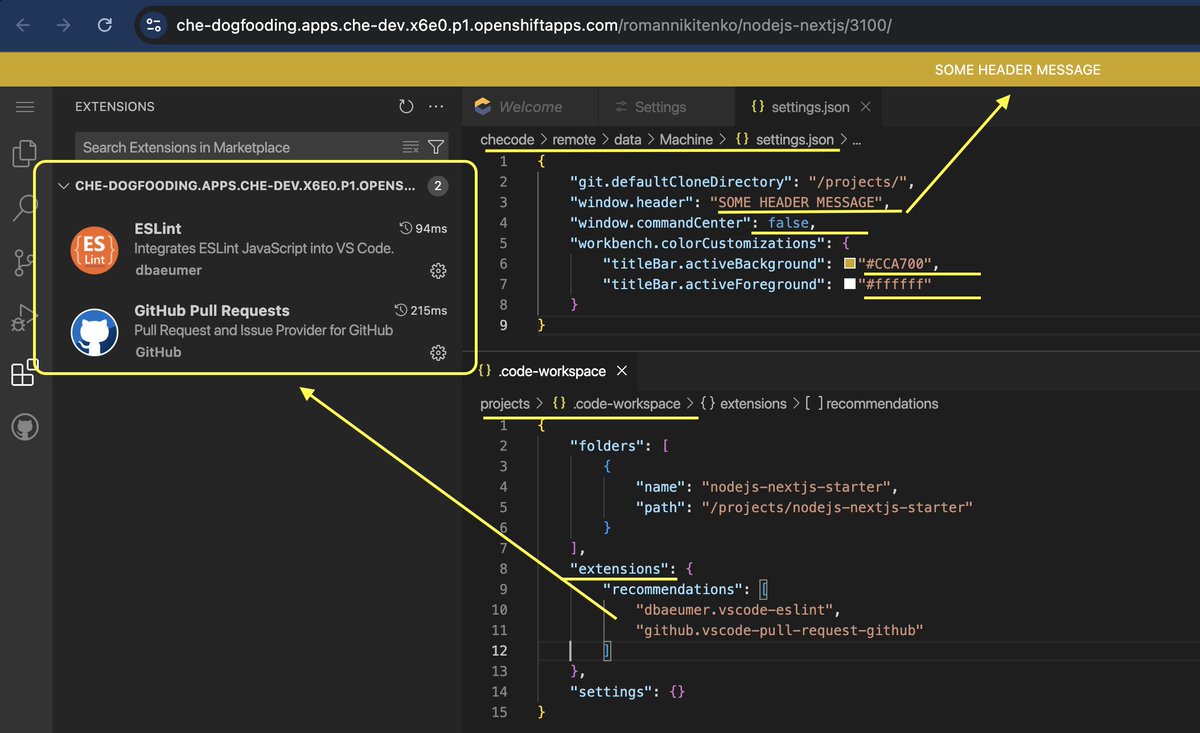The height and width of the screenshot is (733, 1200).
Task: Reload the browser page
Action: [x=106, y=25]
